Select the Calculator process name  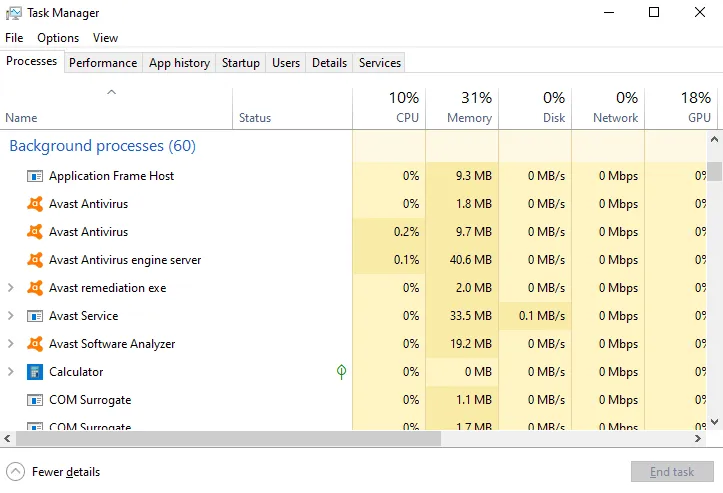pyautogui.click(x=76, y=372)
